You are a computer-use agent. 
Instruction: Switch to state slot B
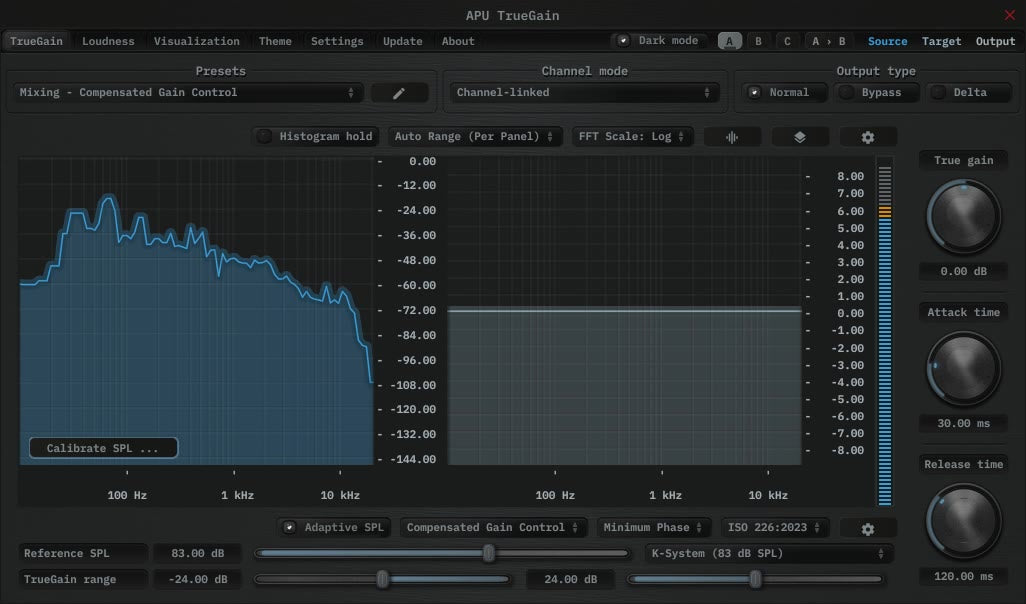[758, 41]
